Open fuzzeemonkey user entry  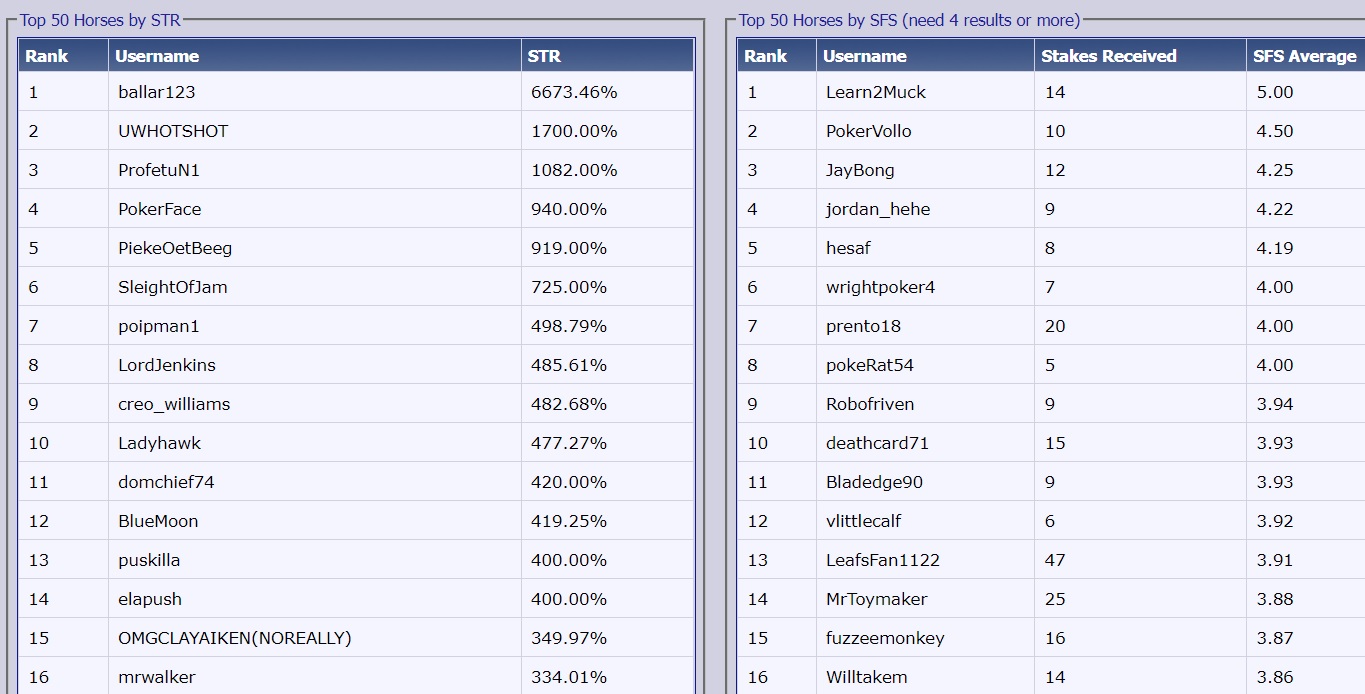(885, 638)
